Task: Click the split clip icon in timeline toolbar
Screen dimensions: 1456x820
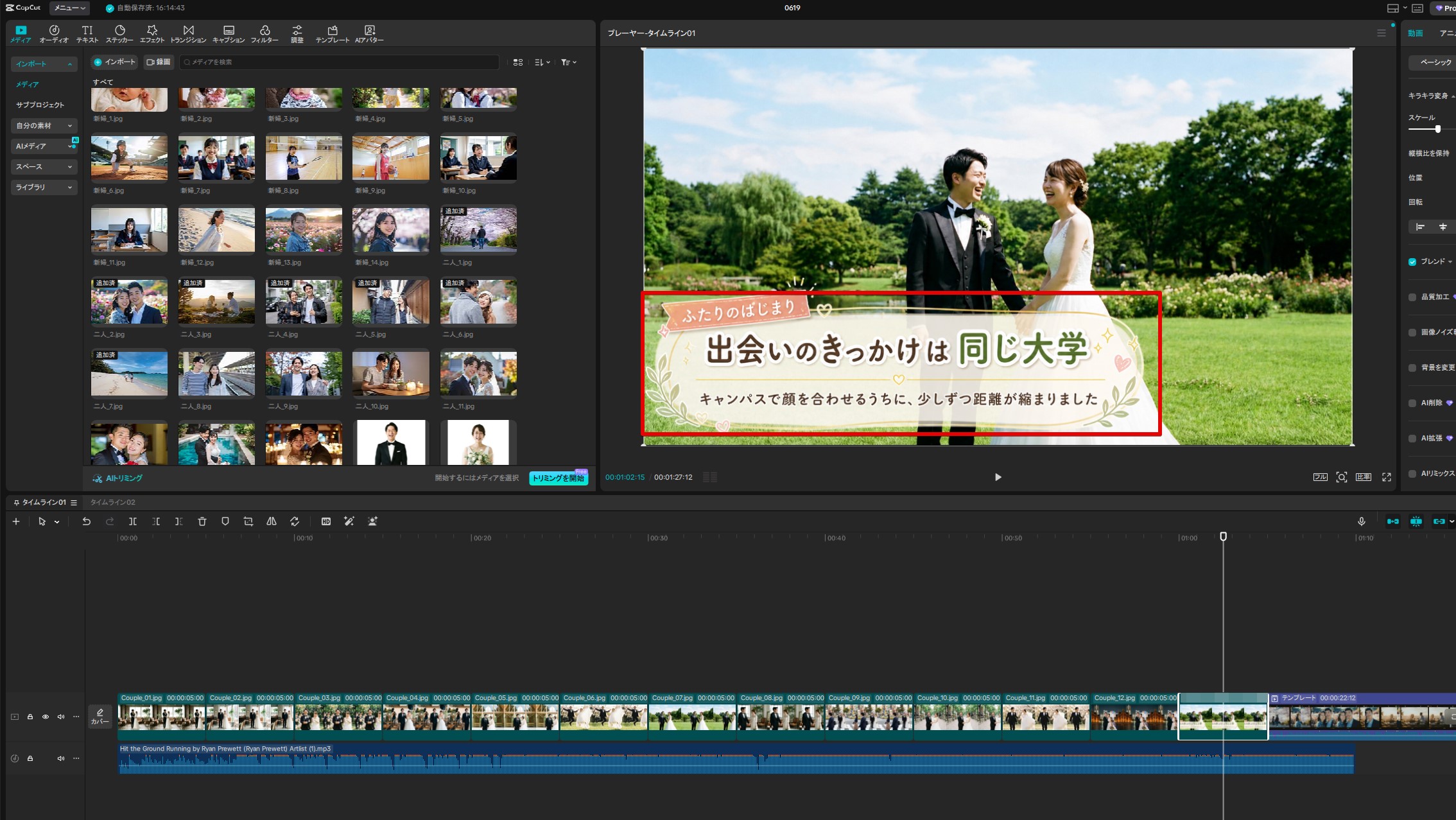Action: coord(133,521)
